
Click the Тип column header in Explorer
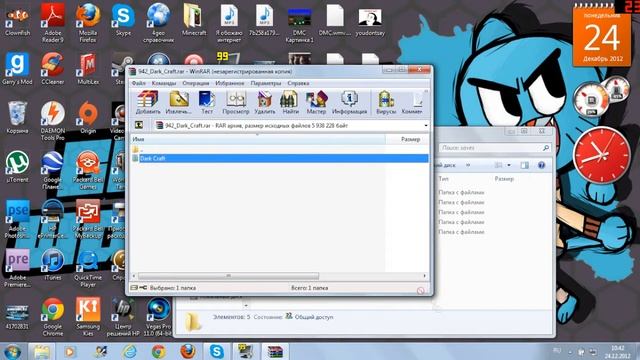click(x=443, y=179)
